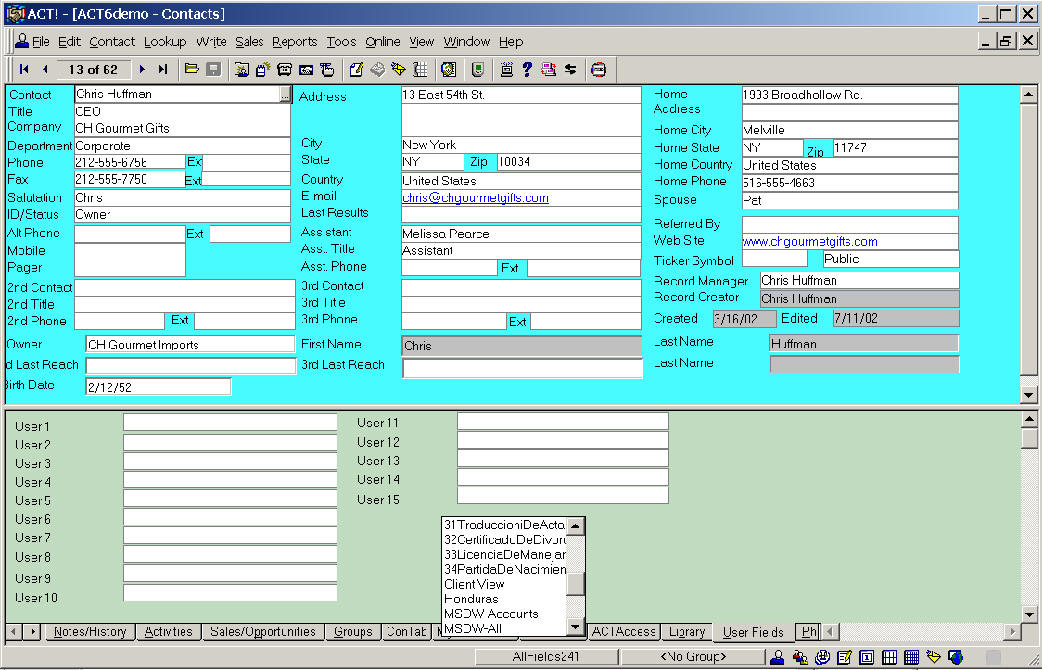Open the Sales menu

[249, 42]
